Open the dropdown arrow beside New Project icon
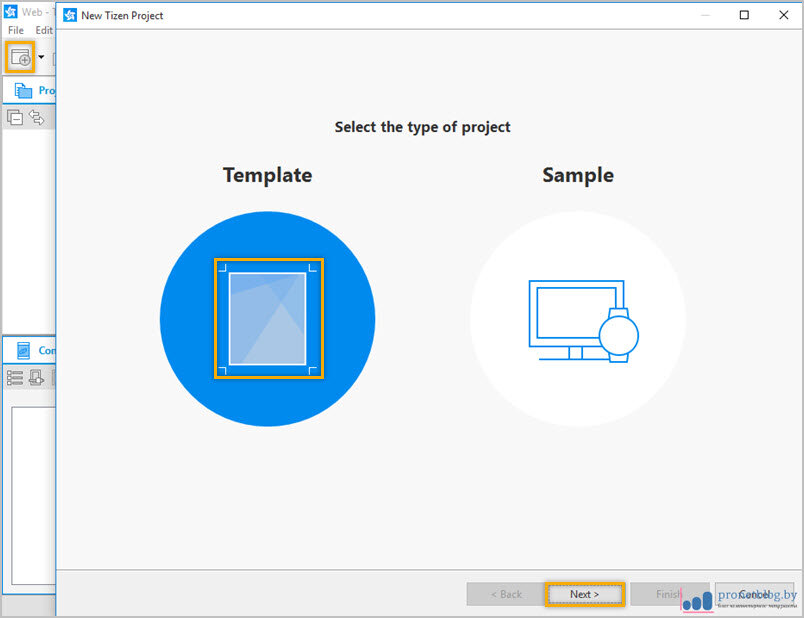 [41, 57]
